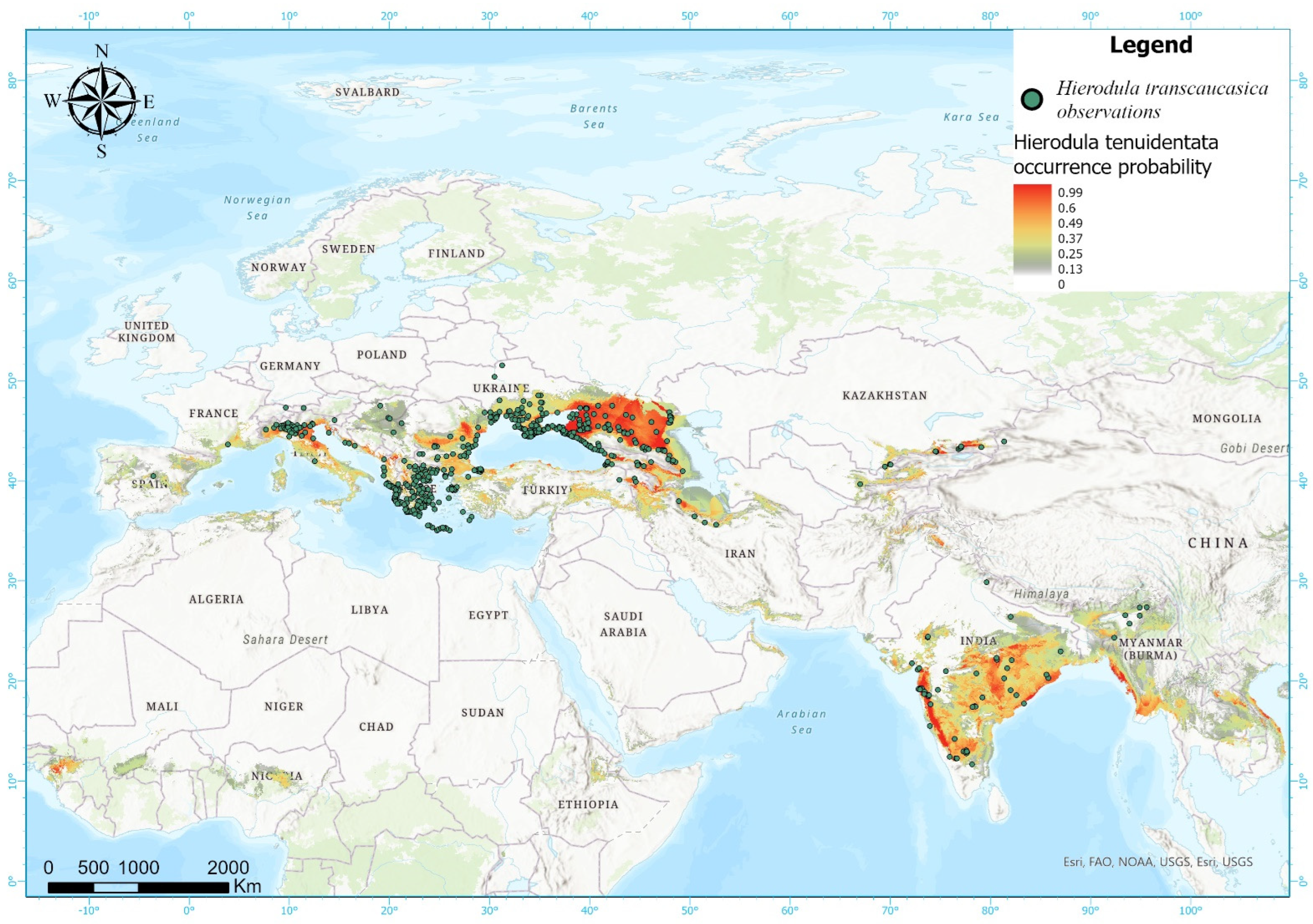Click the Arabian Sea label
The image size is (1313, 924).
(801, 721)
